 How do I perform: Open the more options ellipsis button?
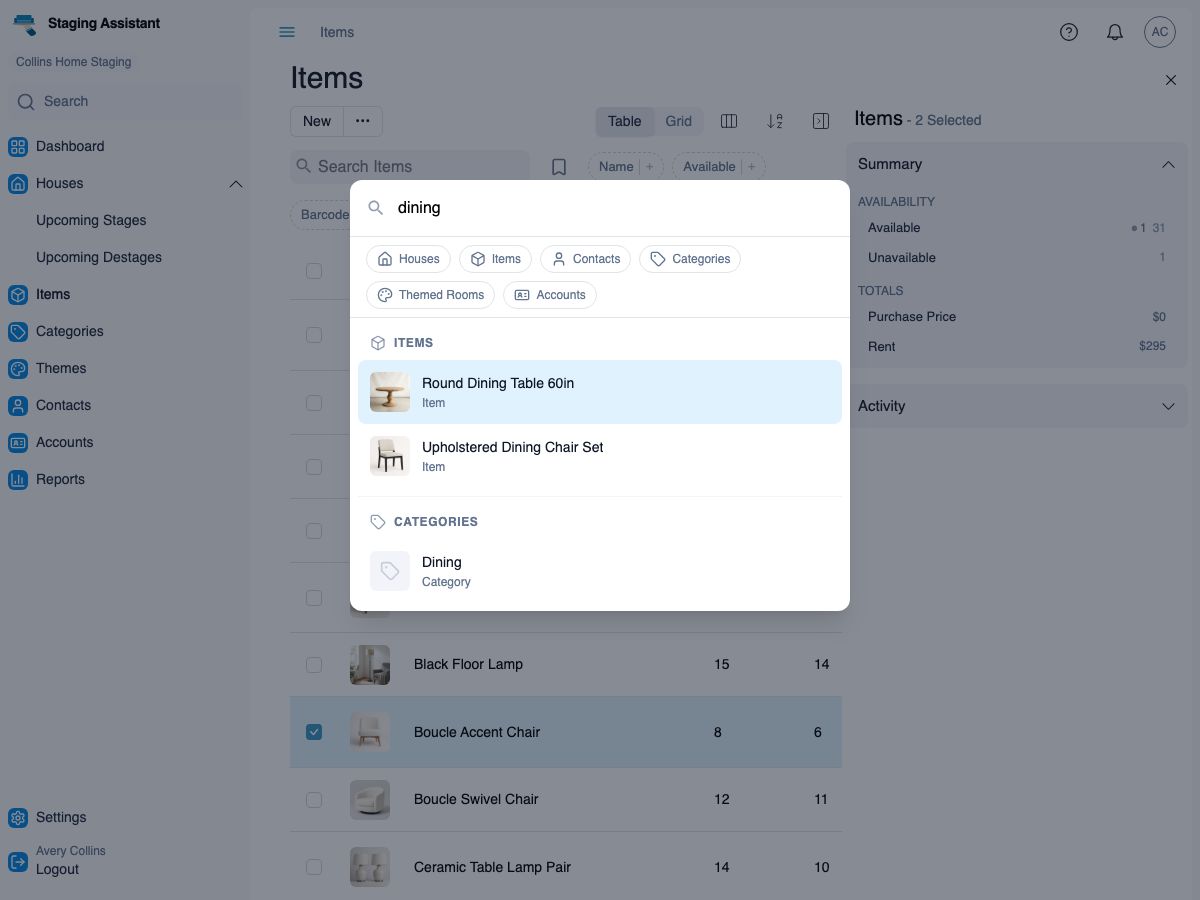[363, 121]
